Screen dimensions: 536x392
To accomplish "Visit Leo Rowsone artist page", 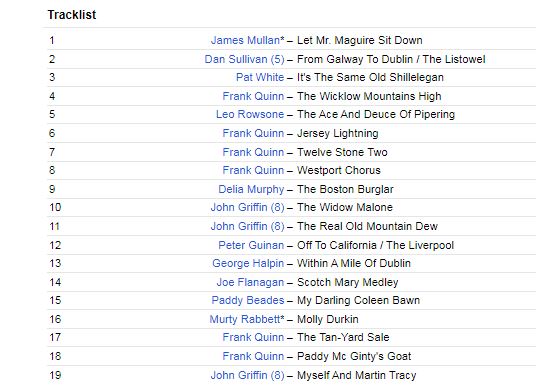I will coord(250,114).
